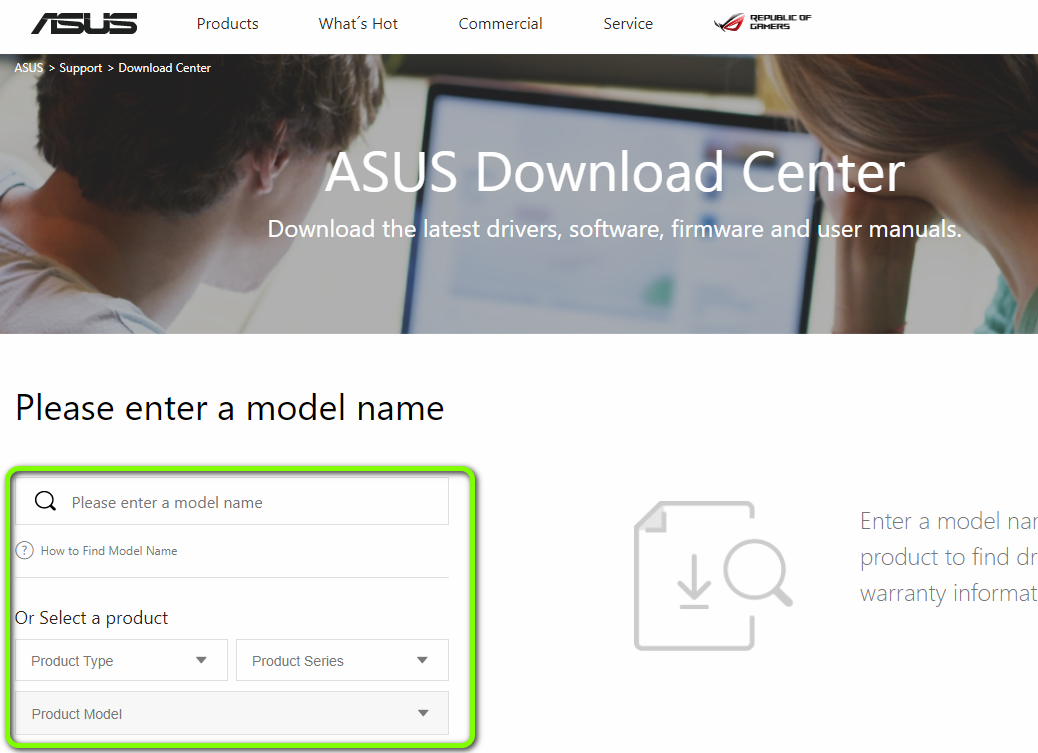Open the Service menu
This screenshot has height=753, width=1038.
tap(628, 24)
